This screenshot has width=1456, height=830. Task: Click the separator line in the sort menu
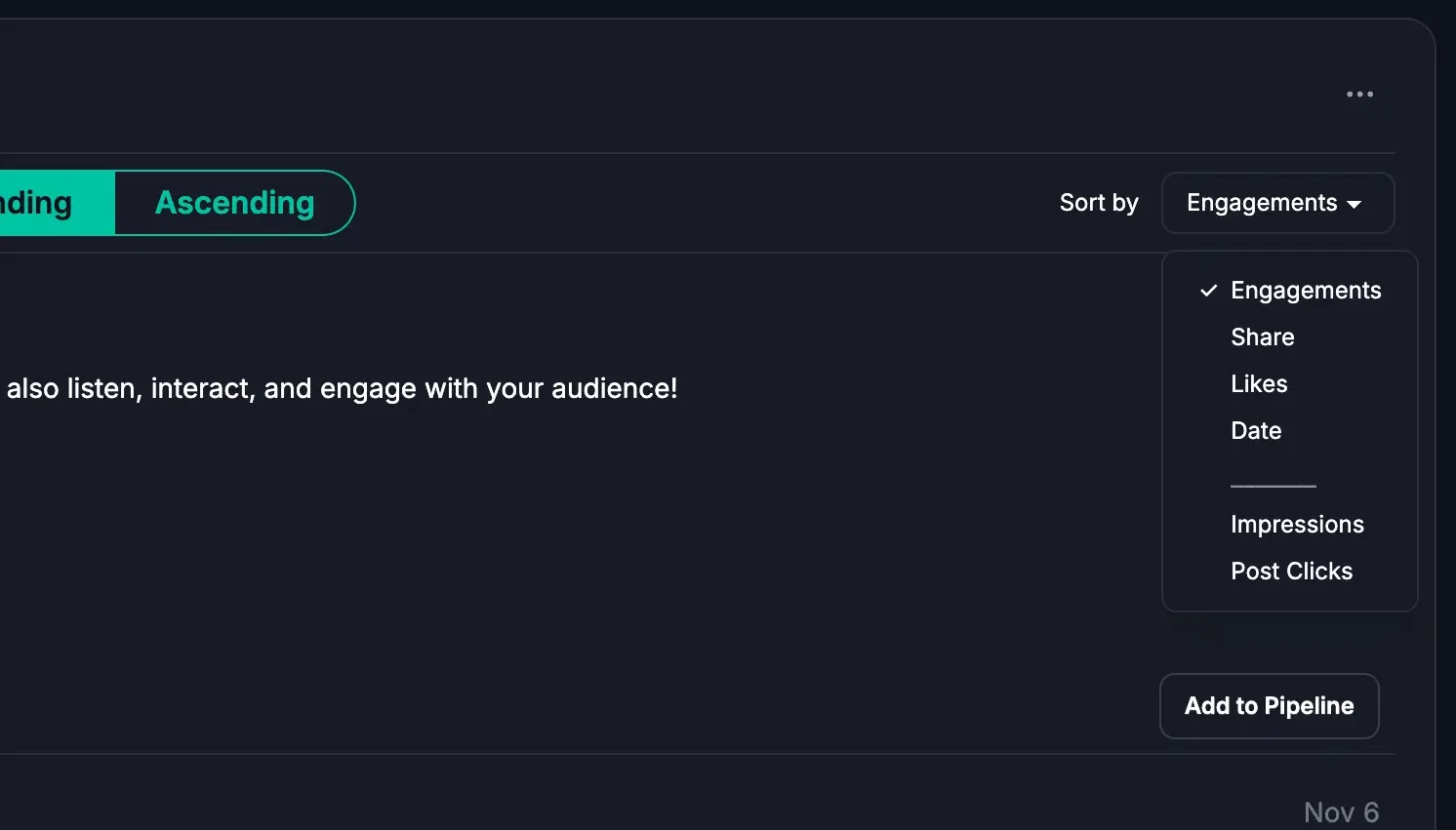pyautogui.click(x=1273, y=485)
